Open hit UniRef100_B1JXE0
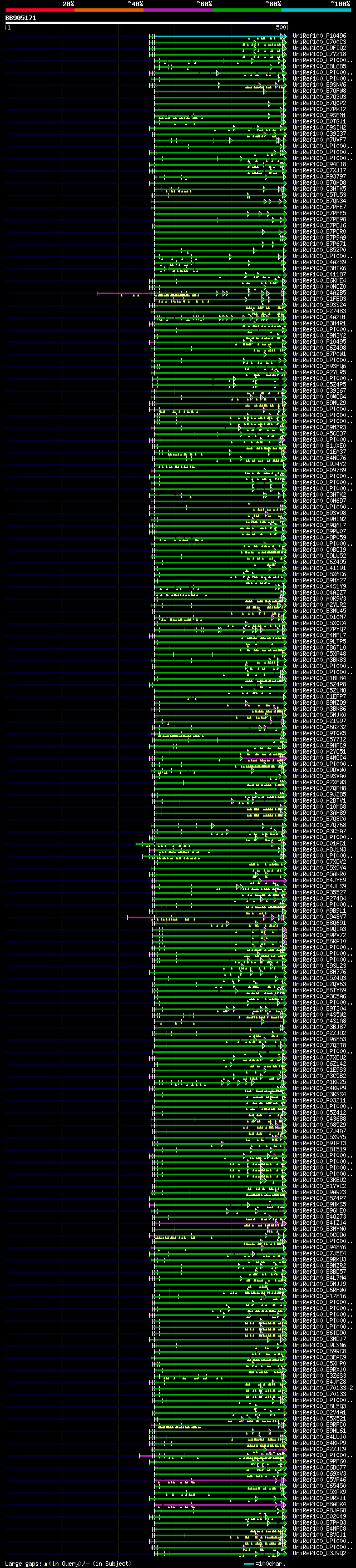This screenshot has height=1568, width=356. click(319, 446)
